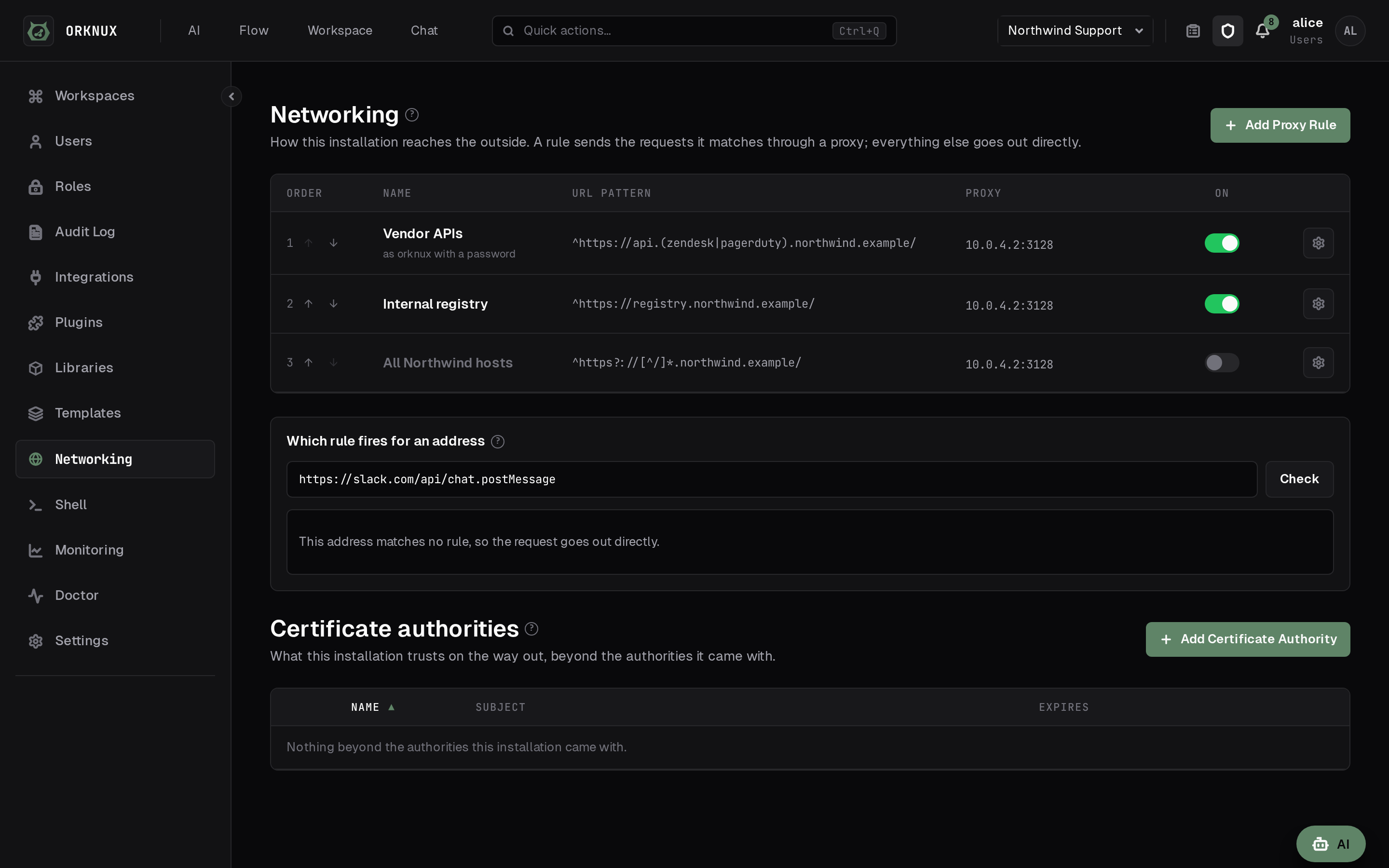1389x868 pixels.
Task: Move Internal registry rule up
Action: 308,304
